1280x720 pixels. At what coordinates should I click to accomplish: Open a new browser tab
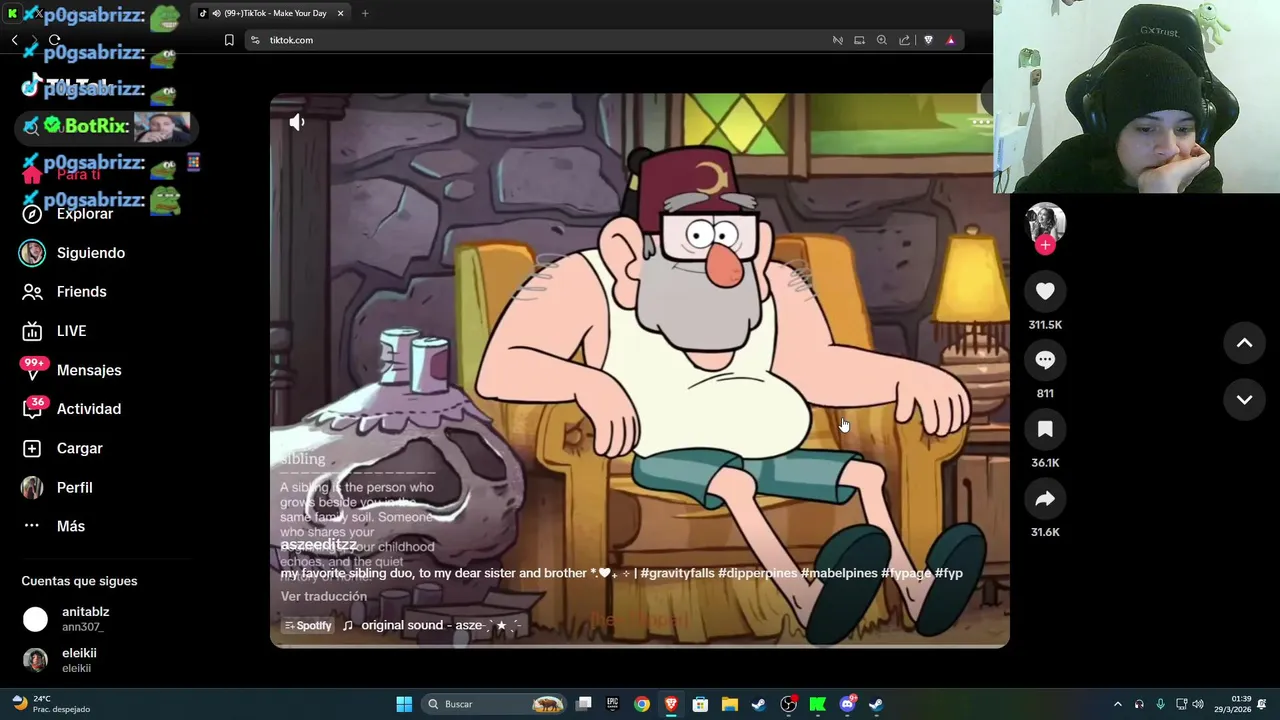point(365,13)
